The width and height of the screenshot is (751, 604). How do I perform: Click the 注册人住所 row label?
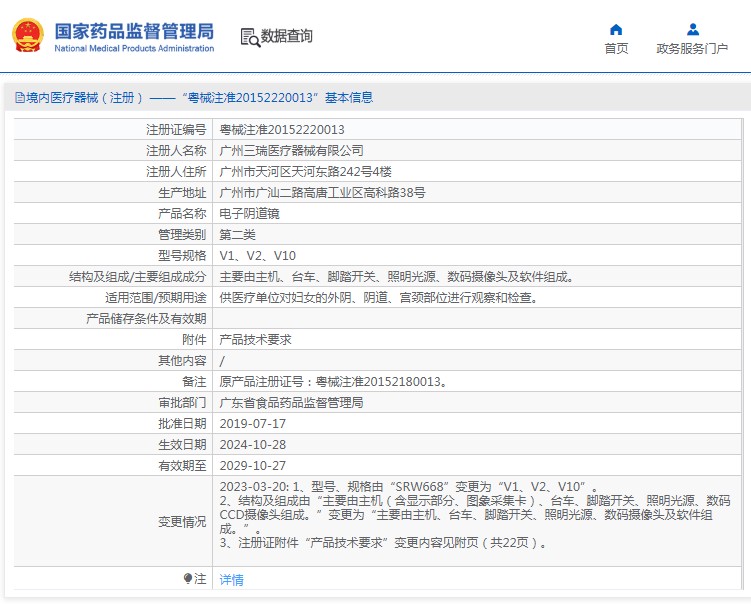point(176,172)
